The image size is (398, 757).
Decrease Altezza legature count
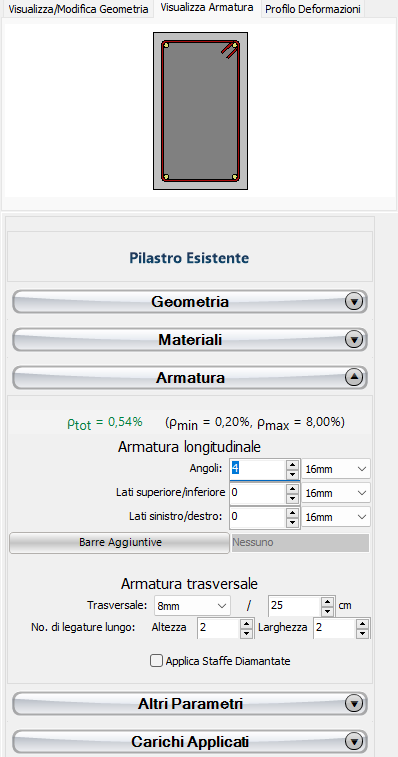247,634
